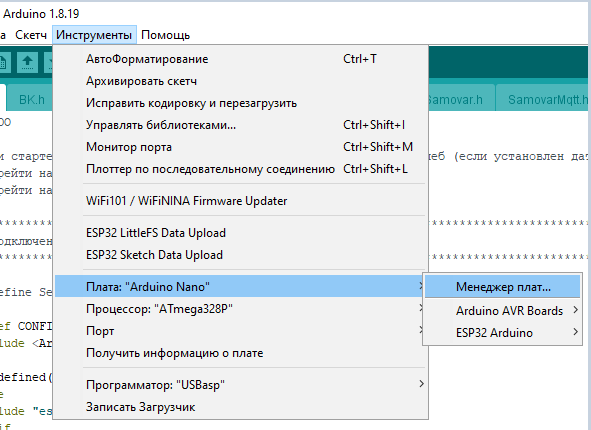Expand the Порт submenu

tap(240, 331)
